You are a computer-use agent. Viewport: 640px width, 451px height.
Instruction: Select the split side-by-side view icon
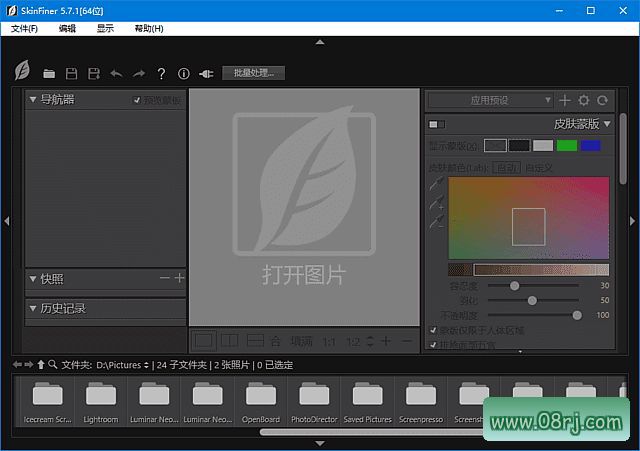(x=229, y=341)
